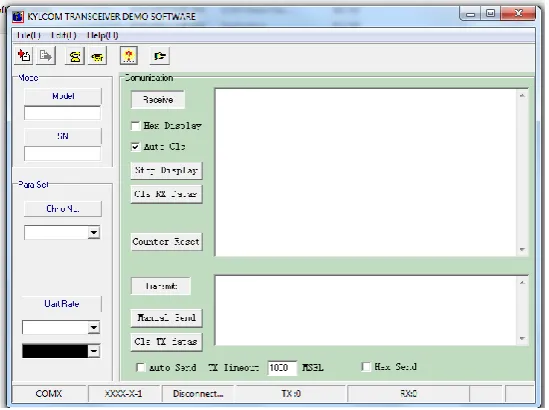Click the Stop Display button

pos(167,171)
